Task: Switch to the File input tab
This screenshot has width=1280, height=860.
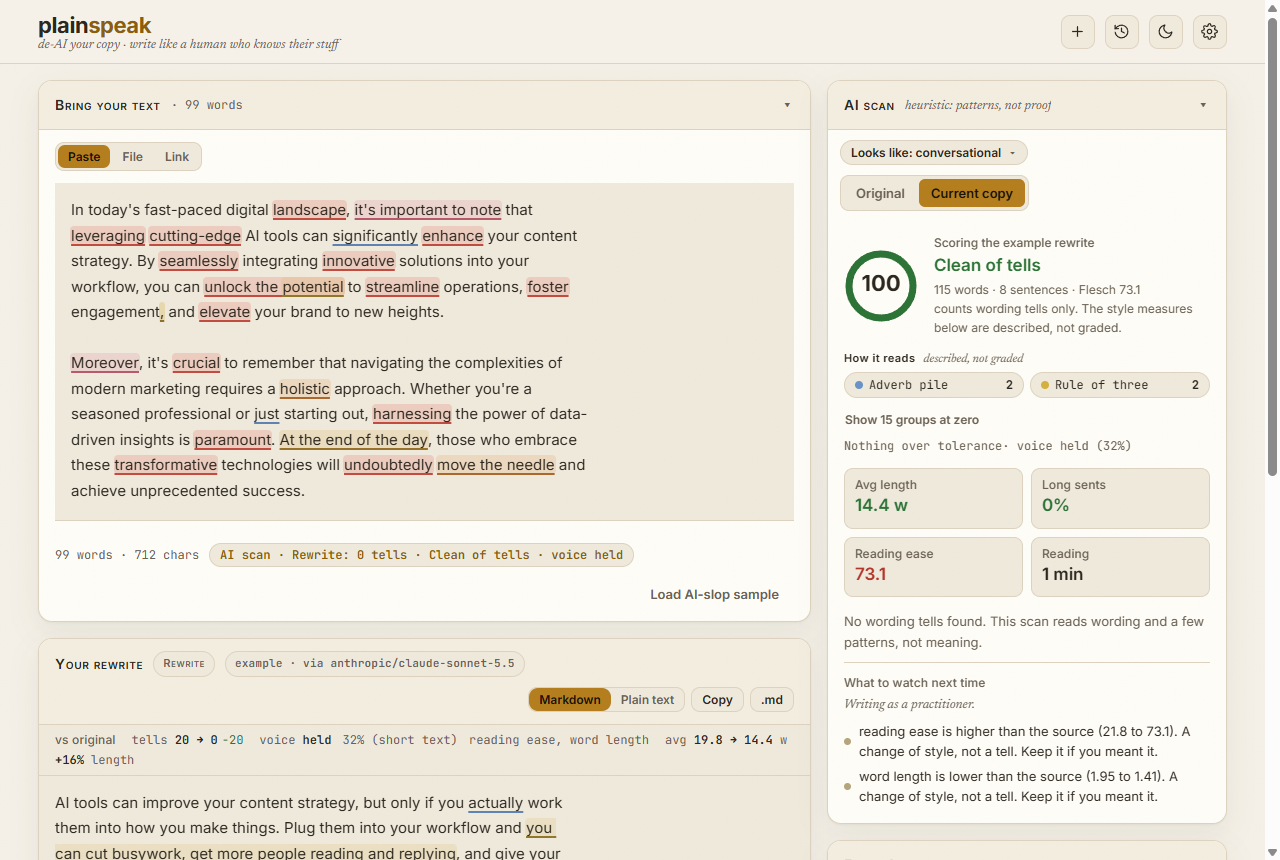Action: pos(132,157)
